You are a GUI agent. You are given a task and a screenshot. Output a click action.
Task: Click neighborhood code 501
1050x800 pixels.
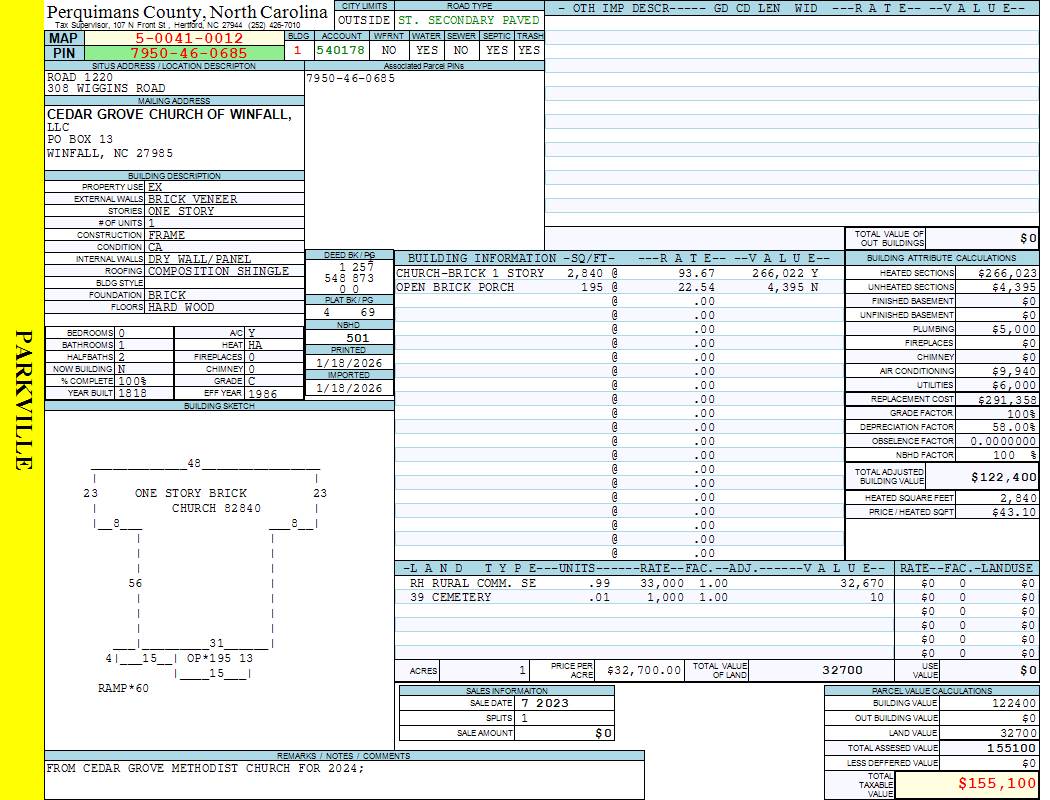tap(358, 338)
